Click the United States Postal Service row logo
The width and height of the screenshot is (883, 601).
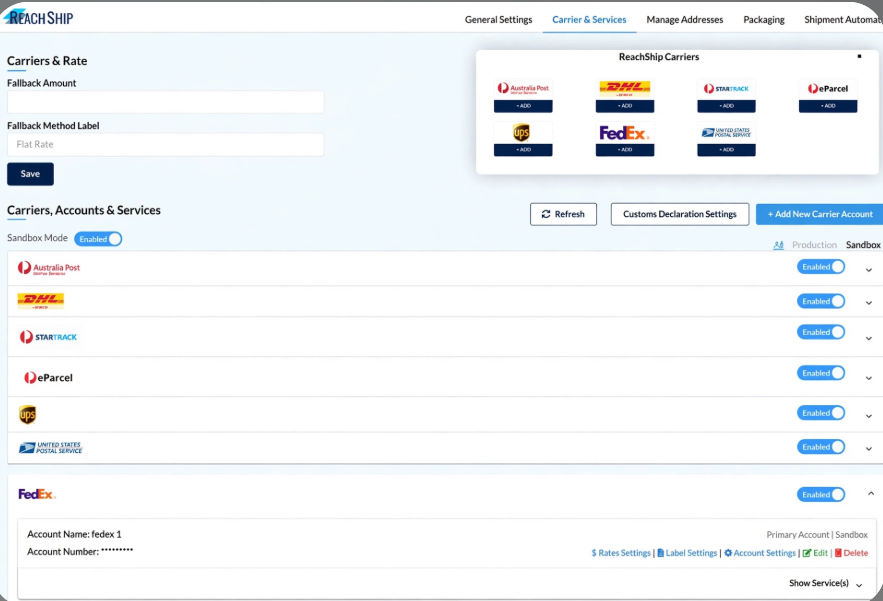pyautogui.click(x=50, y=448)
